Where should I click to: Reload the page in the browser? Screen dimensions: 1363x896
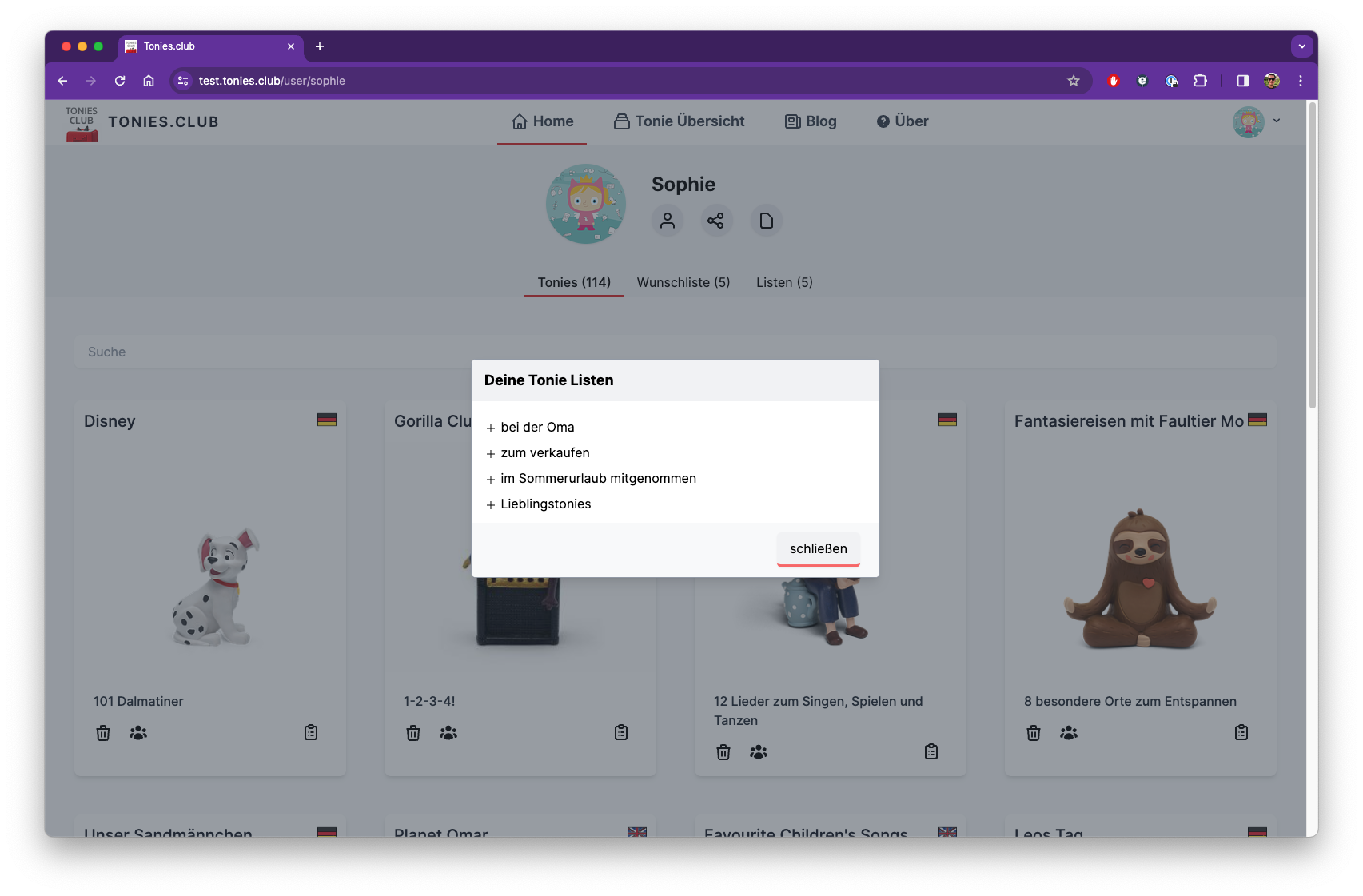tap(120, 81)
